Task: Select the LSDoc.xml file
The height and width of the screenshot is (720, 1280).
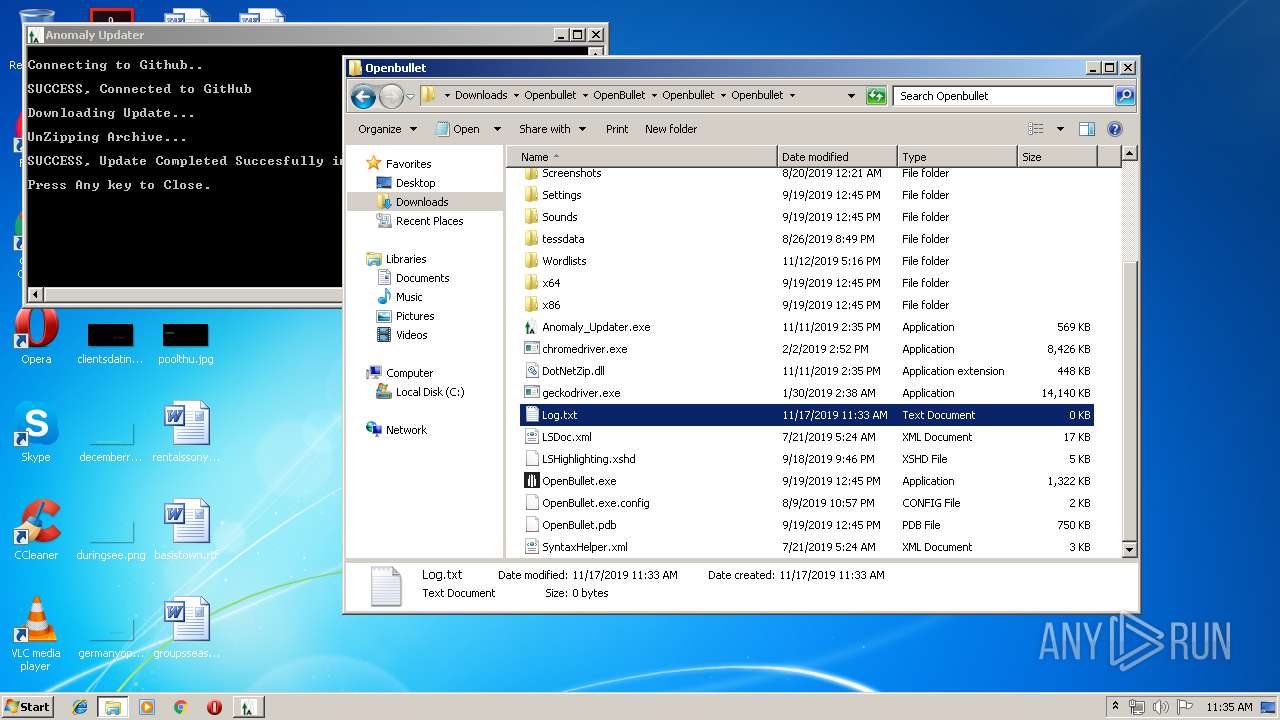Action: click(567, 437)
